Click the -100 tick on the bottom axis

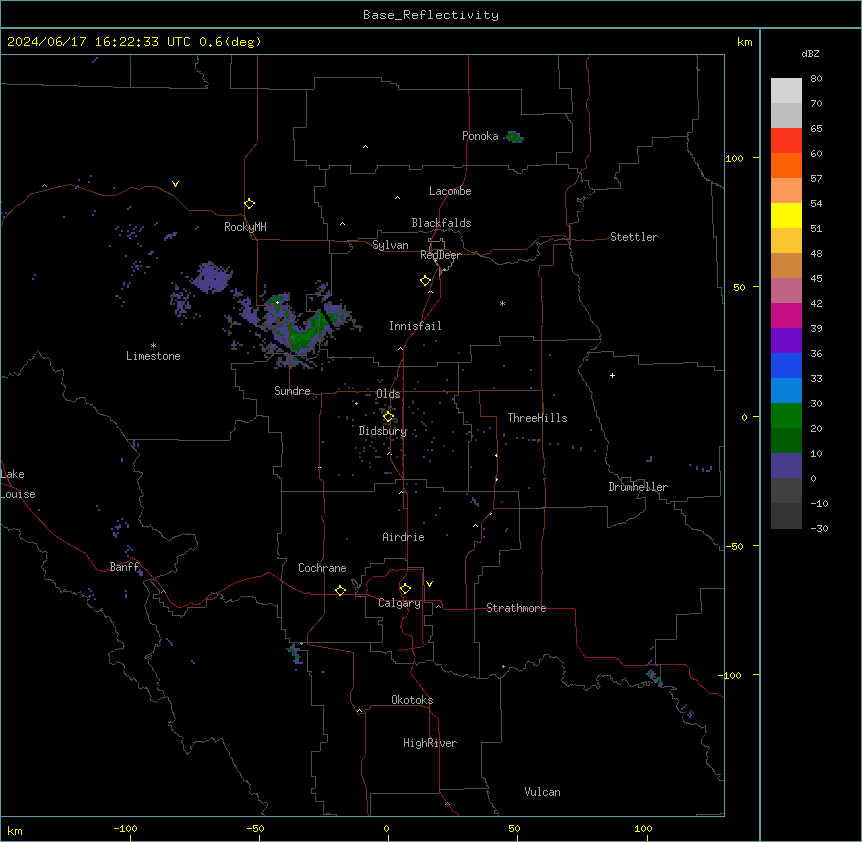(x=125, y=828)
